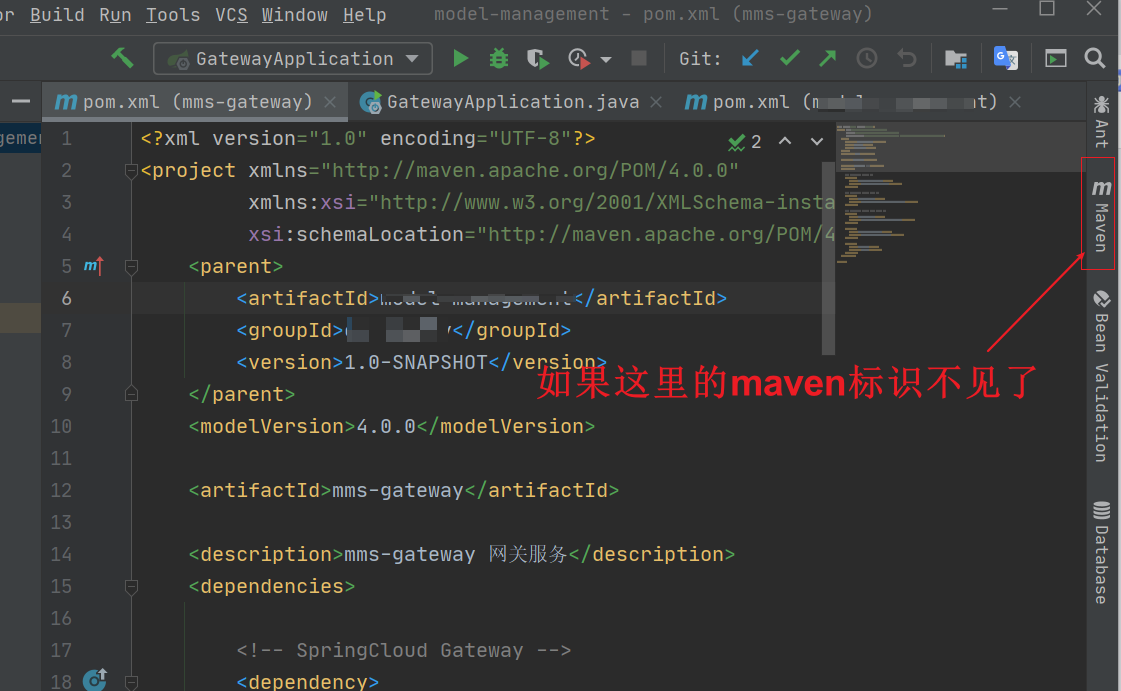Open Search Everywhere magnifier icon

click(x=1095, y=58)
